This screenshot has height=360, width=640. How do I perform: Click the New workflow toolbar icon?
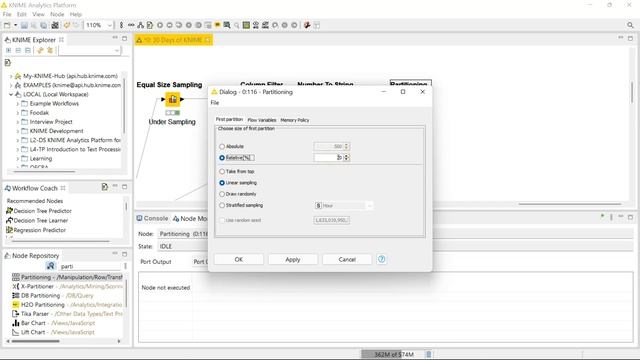[x=7, y=25]
